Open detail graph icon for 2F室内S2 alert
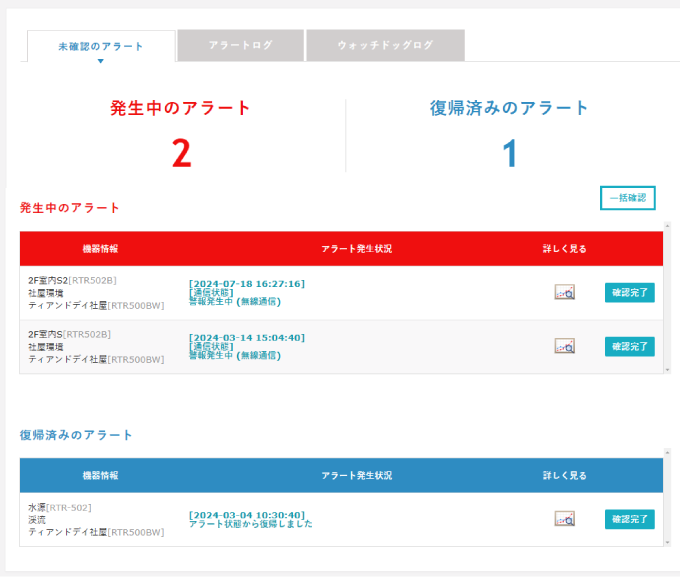Viewport: 680px width, 580px height. tap(565, 293)
